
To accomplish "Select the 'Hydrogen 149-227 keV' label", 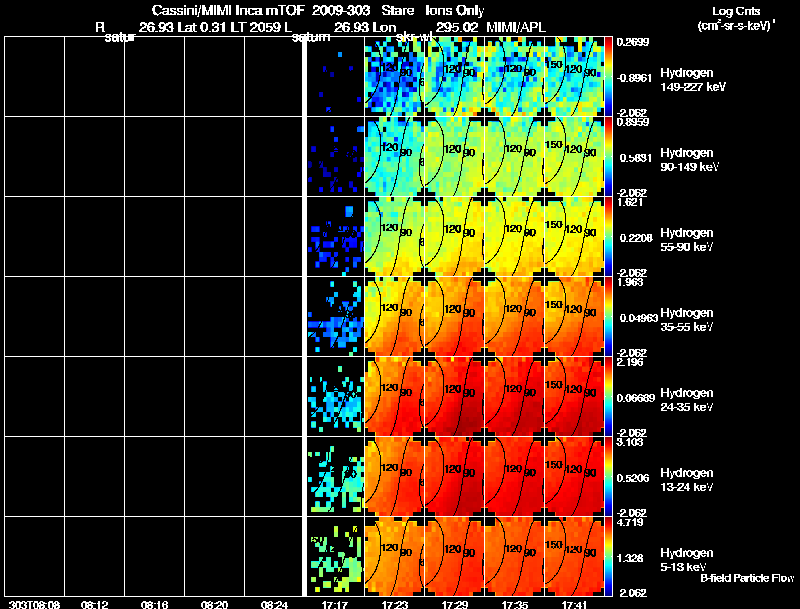I will point(693,80).
